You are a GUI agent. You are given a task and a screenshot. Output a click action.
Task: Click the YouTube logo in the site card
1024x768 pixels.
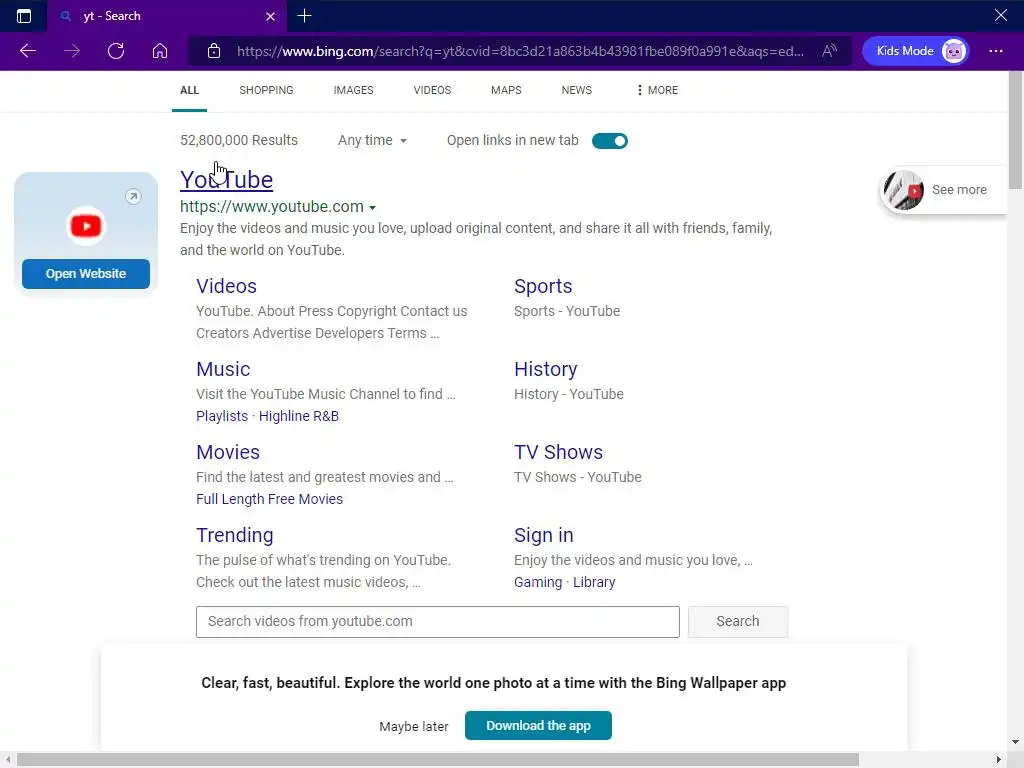(86, 226)
